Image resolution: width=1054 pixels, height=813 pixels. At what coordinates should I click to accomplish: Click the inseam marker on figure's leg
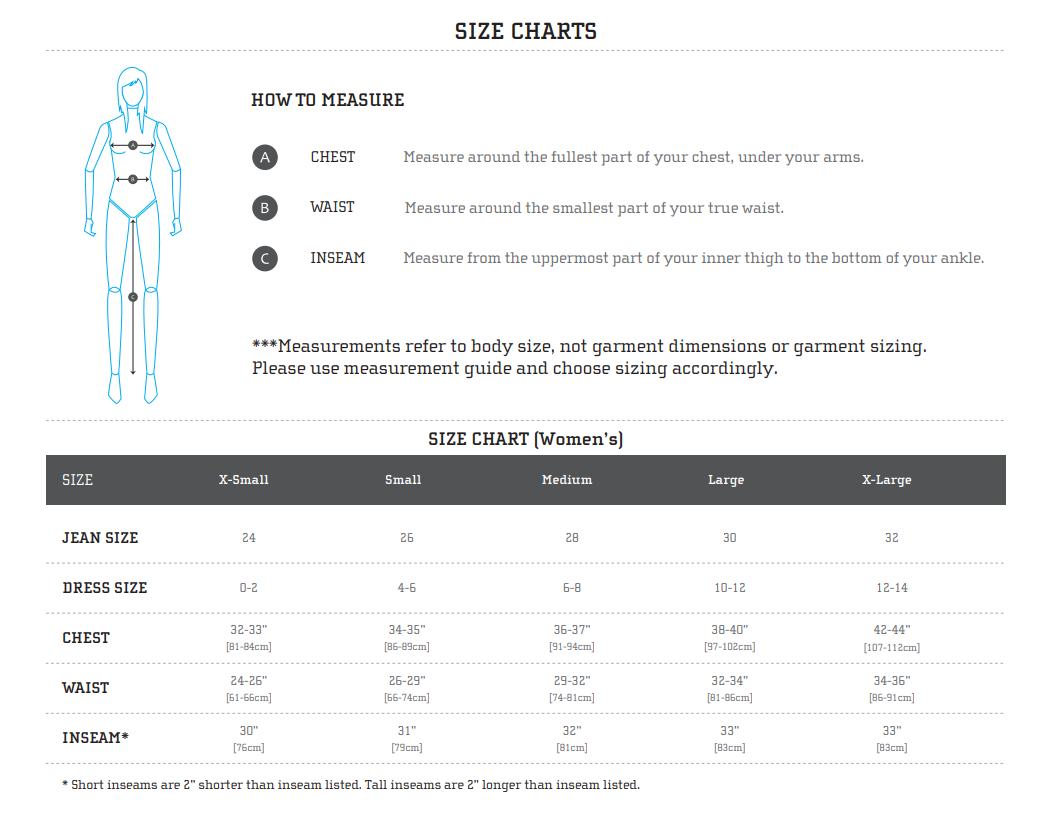[x=133, y=297]
